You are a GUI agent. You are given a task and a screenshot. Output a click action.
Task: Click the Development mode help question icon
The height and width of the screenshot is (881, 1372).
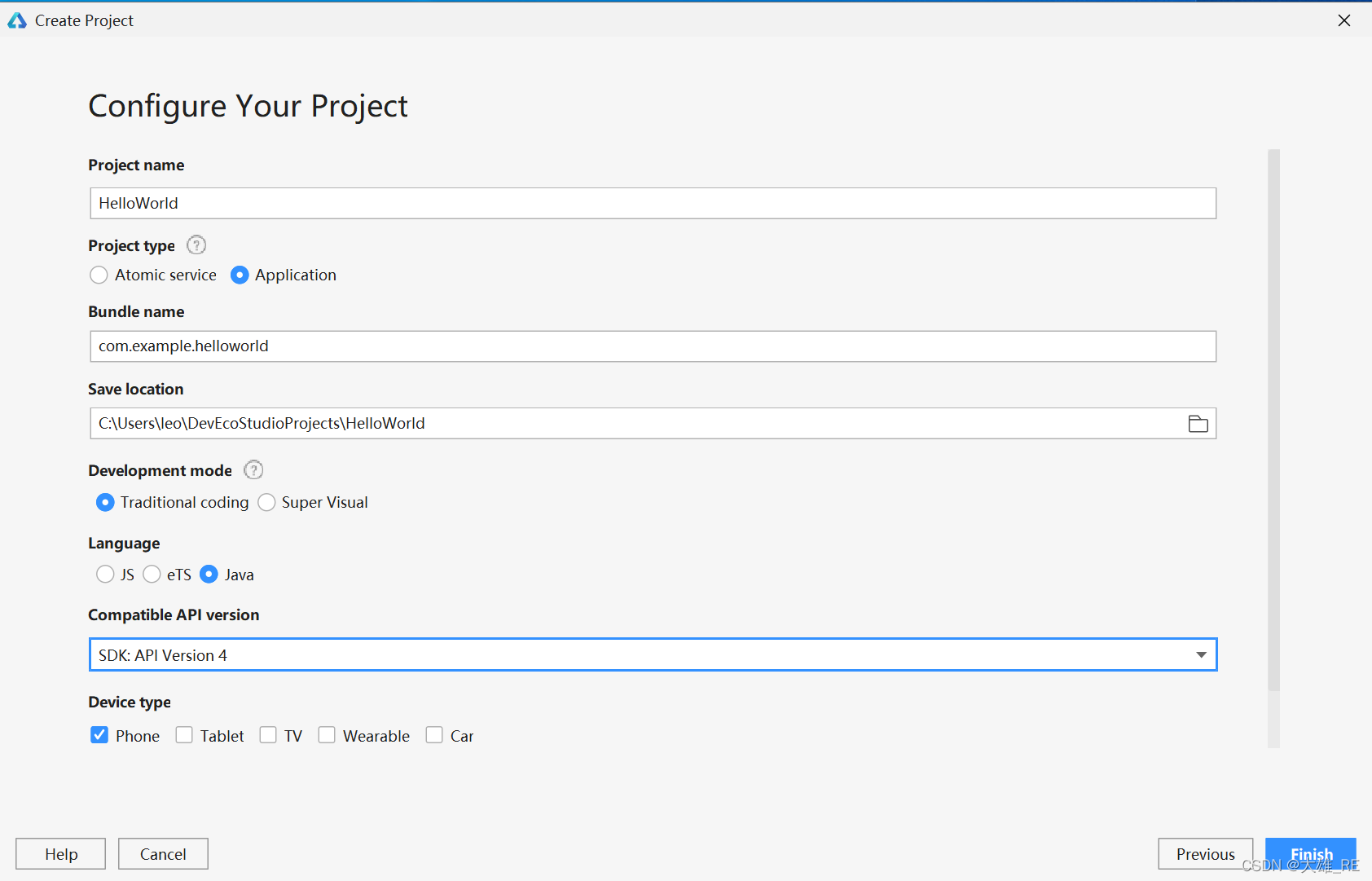(x=253, y=469)
